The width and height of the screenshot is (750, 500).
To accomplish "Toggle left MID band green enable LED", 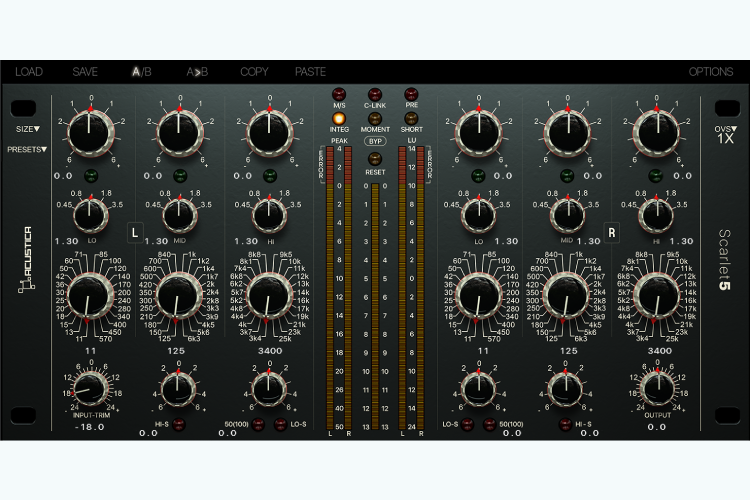I will [x=180, y=176].
